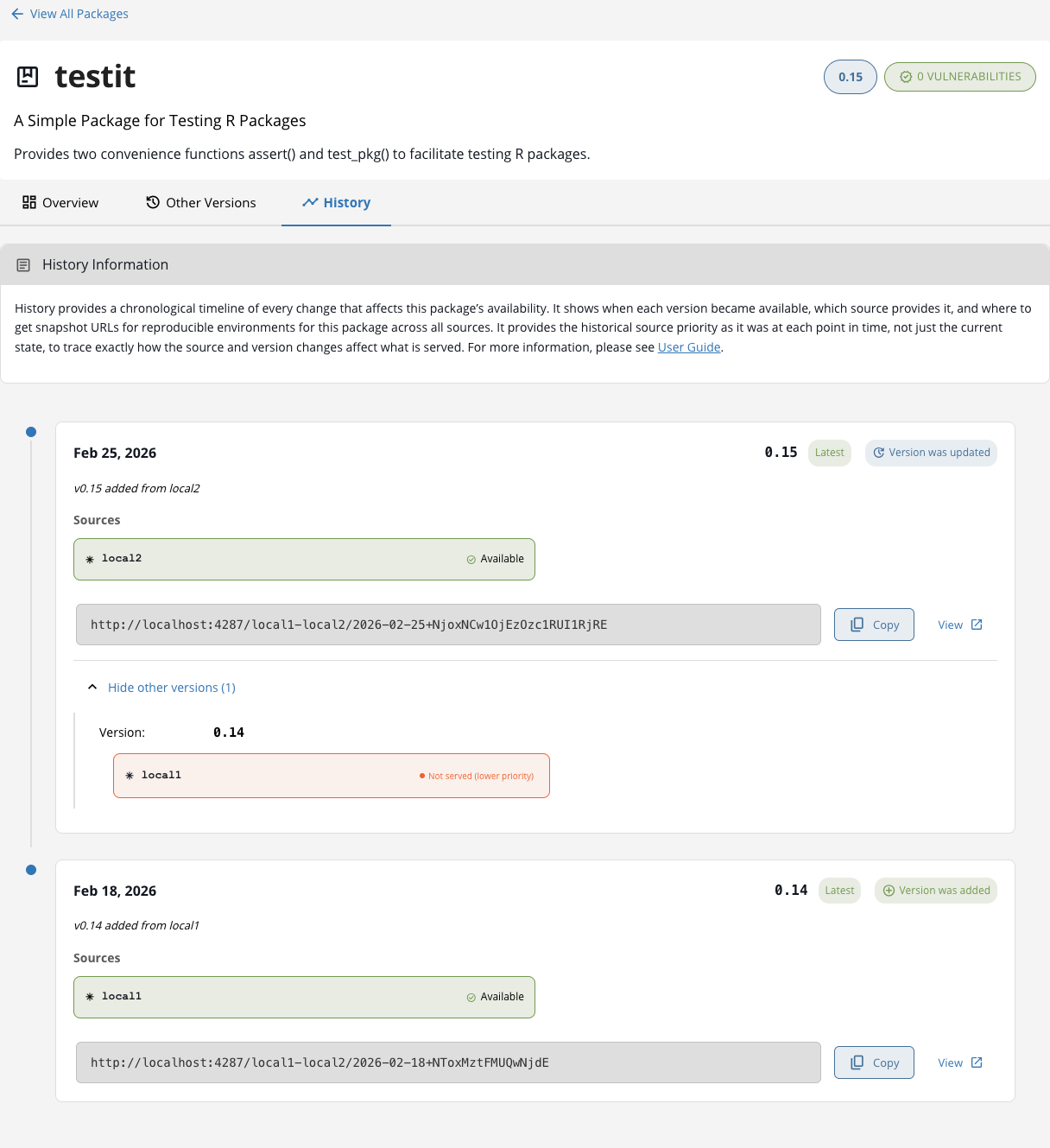Go back via View All Packages link
The image size is (1050, 1148).
[79, 14]
